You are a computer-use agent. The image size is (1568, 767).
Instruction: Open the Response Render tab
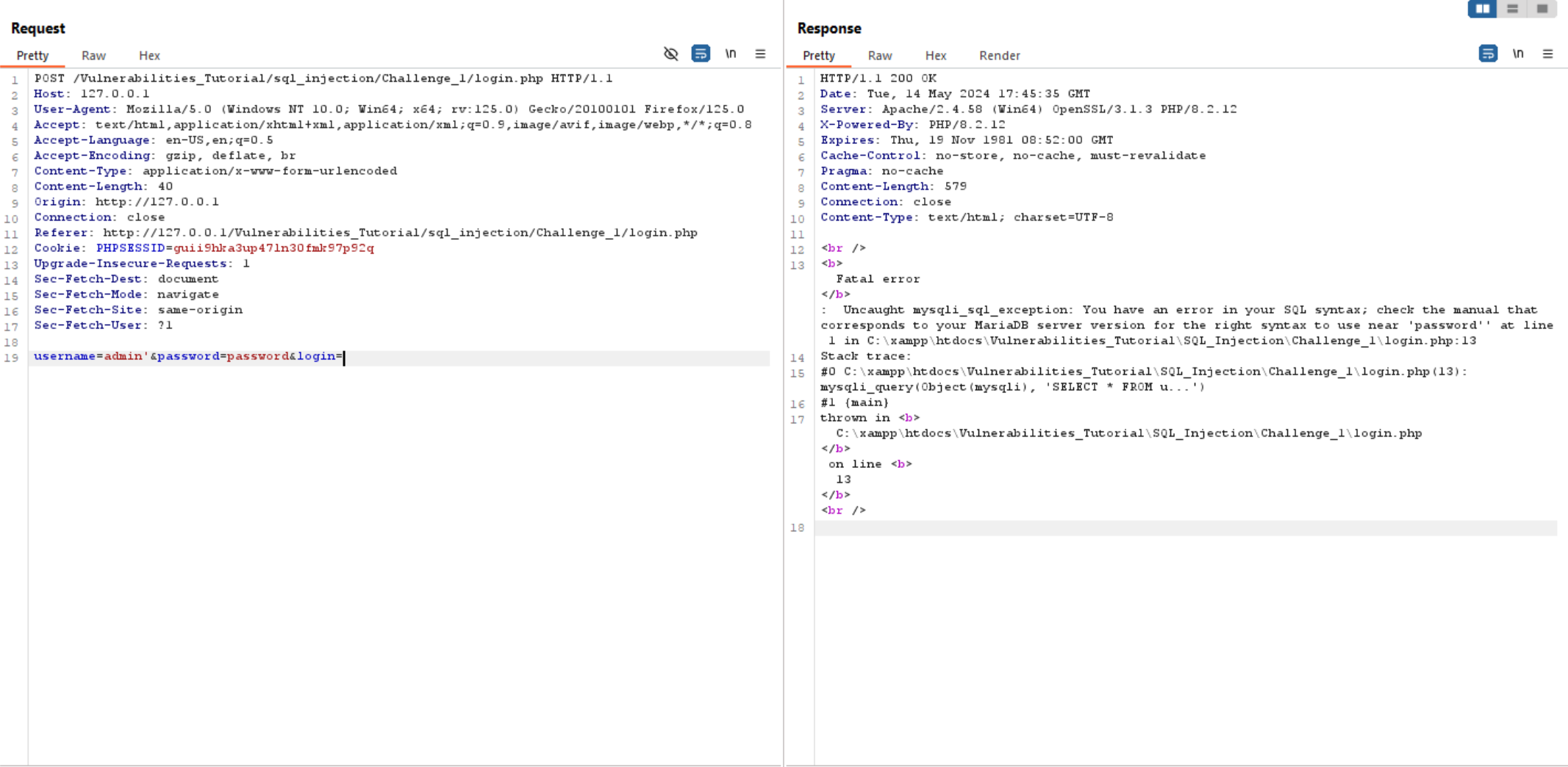pos(999,56)
